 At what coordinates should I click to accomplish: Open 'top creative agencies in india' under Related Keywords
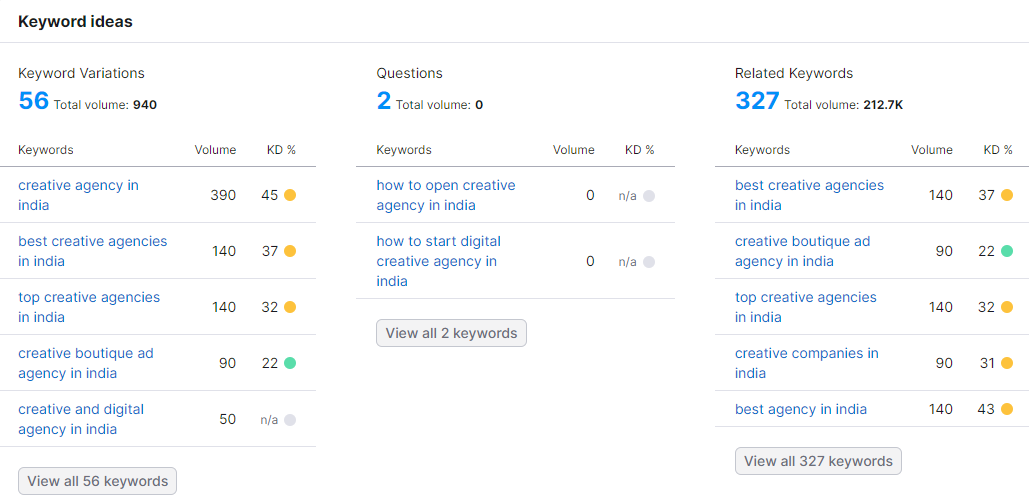[805, 307]
